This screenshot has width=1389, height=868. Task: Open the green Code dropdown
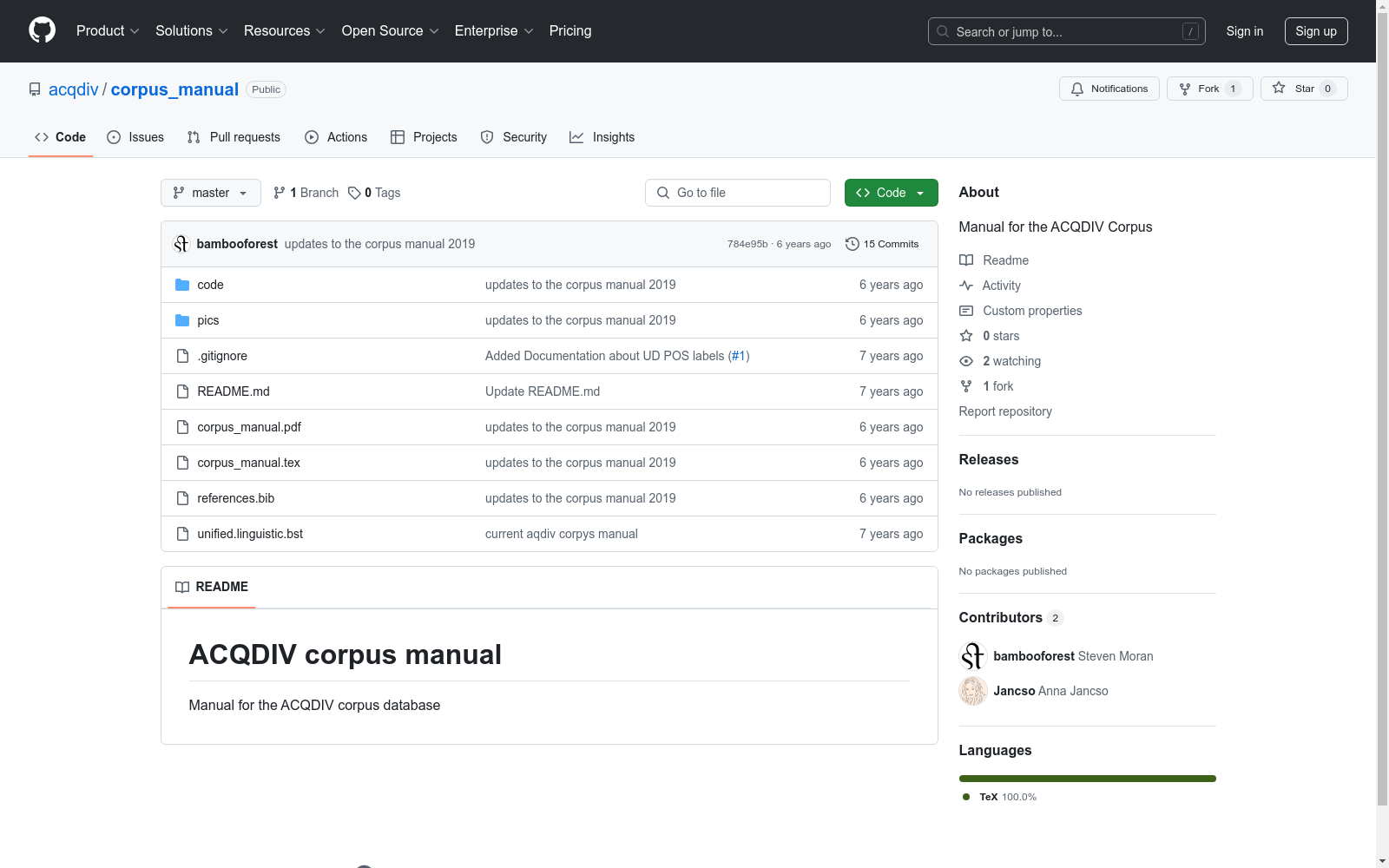[892, 193]
